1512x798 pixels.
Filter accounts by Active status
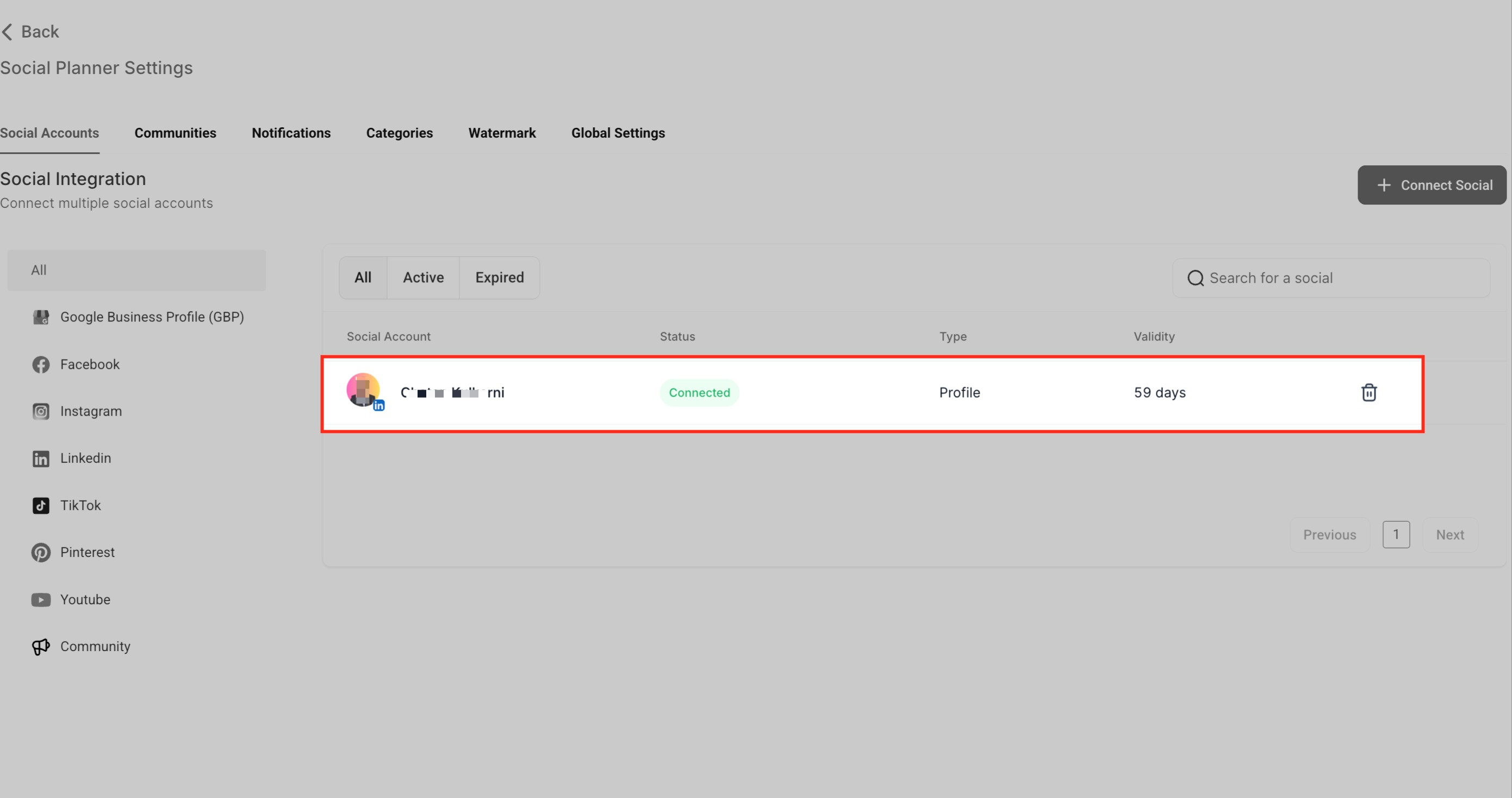422,278
